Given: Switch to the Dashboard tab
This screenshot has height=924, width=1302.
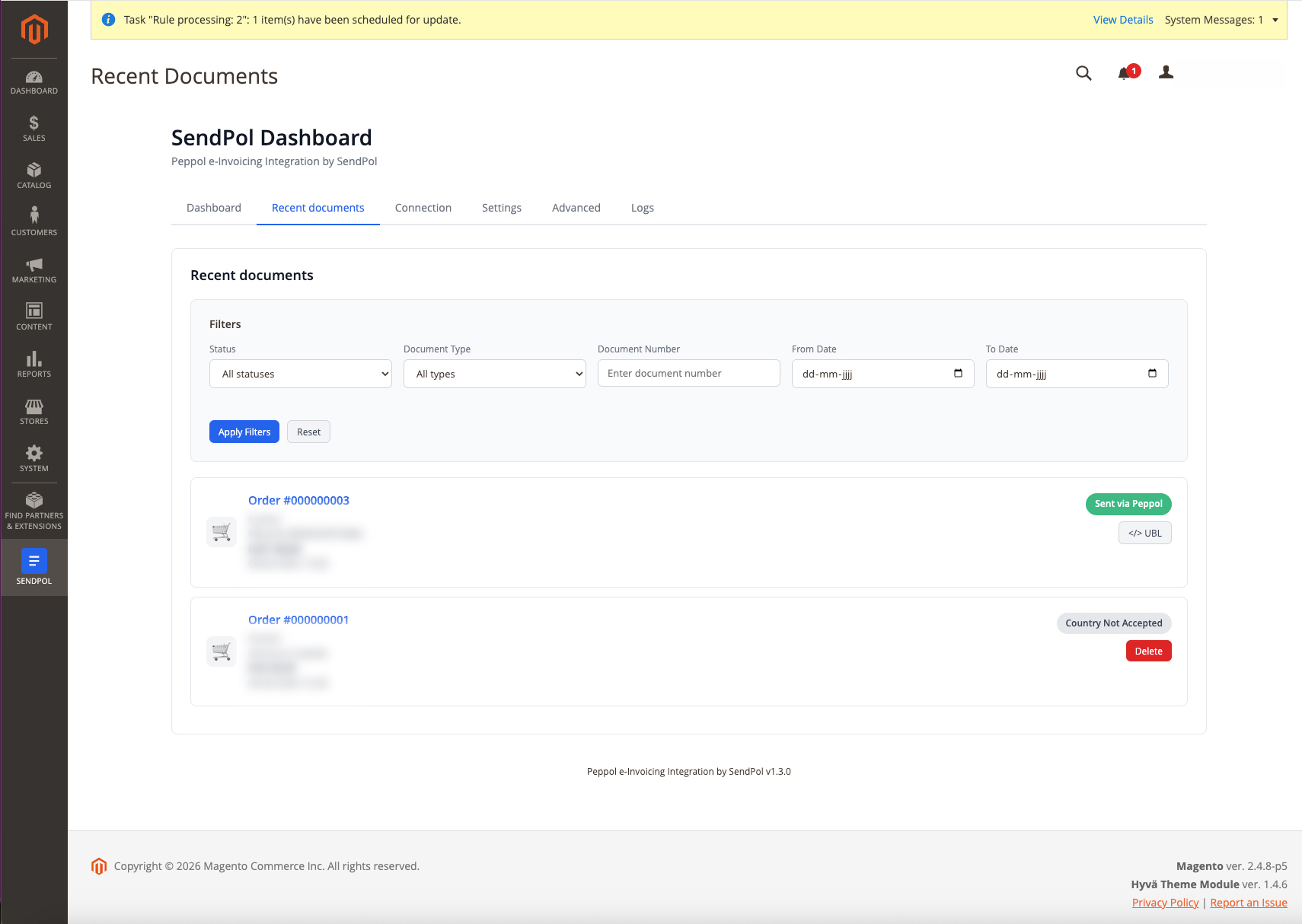Looking at the screenshot, I should 214,208.
